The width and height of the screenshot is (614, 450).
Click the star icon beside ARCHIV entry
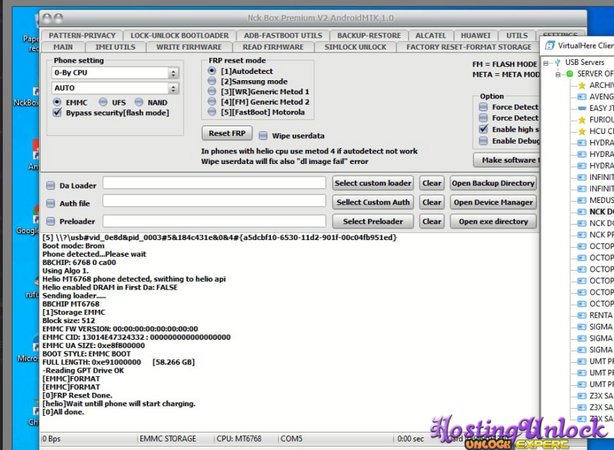[581, 86]
